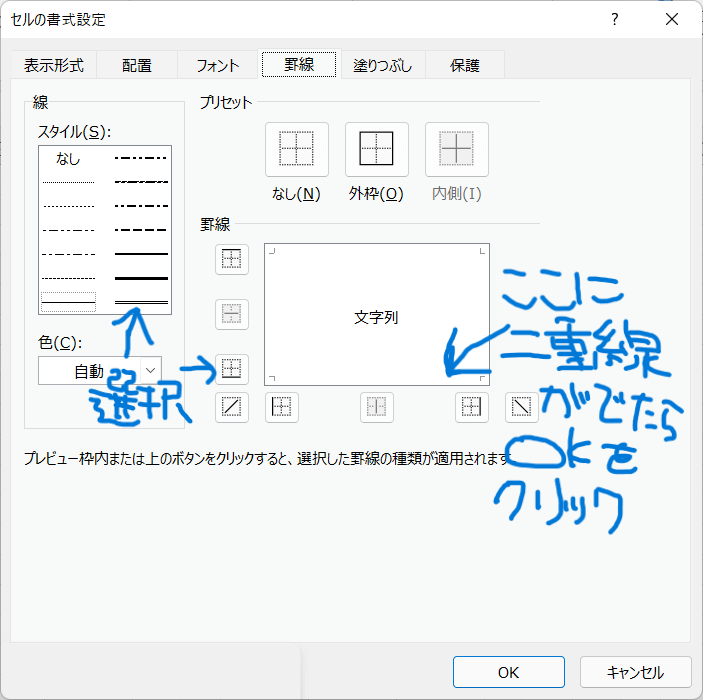The height and width of the screenshot is (700, 703).
Task: Click the help question mark button
Action: pos(615,19)
